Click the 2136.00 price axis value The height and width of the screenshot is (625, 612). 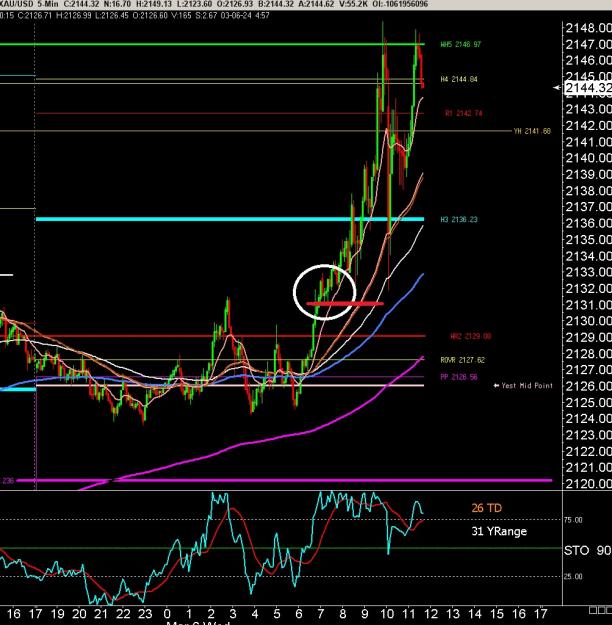(x=588, y=223)
